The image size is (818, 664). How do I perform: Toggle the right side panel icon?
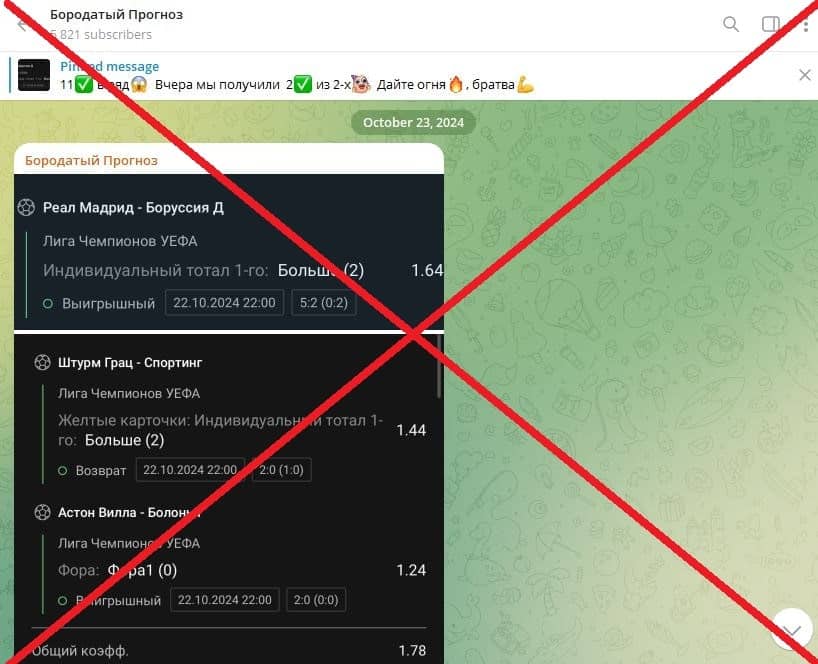click(770, 25)
